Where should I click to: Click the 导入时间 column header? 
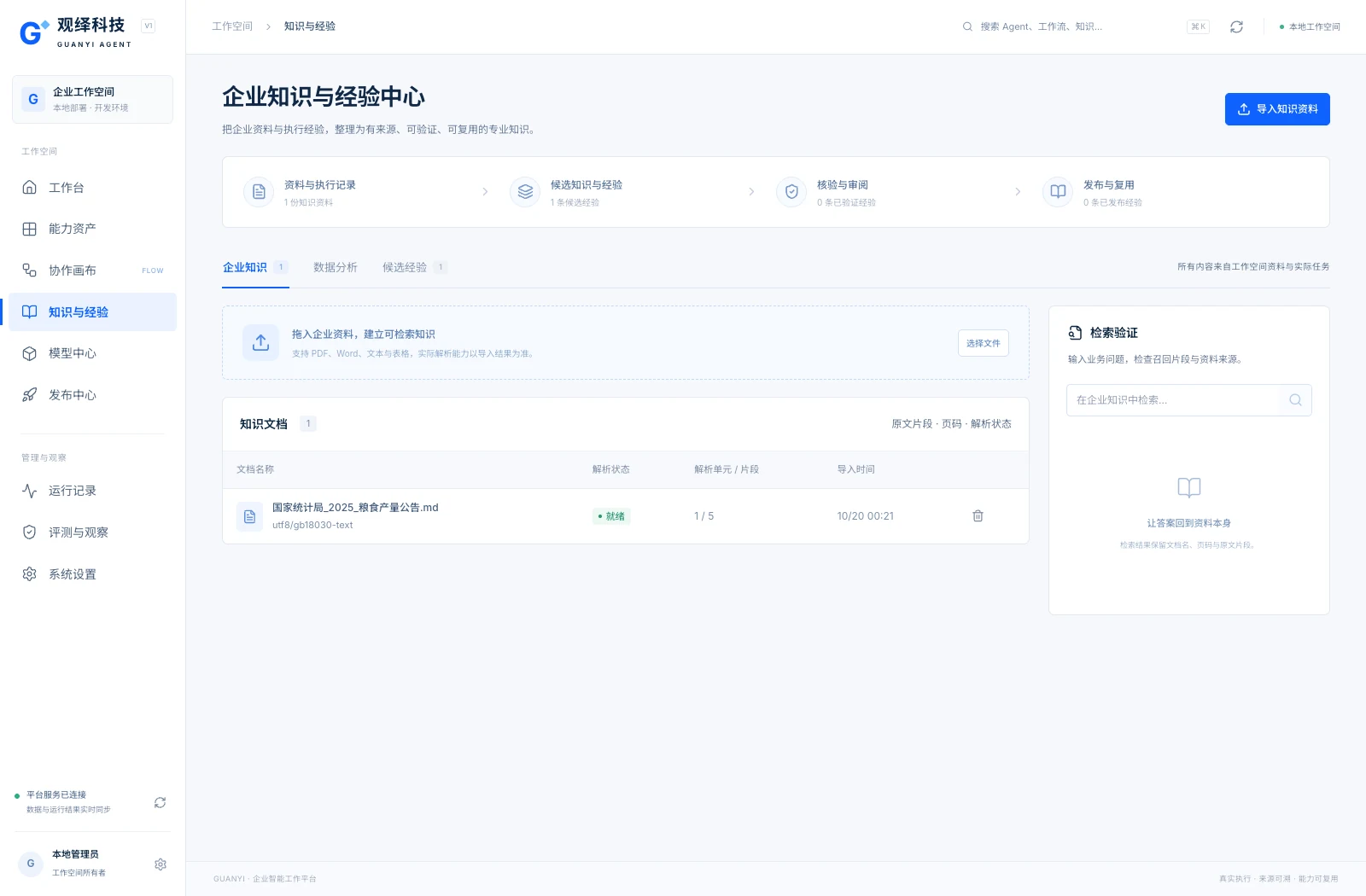click(856, 469)
